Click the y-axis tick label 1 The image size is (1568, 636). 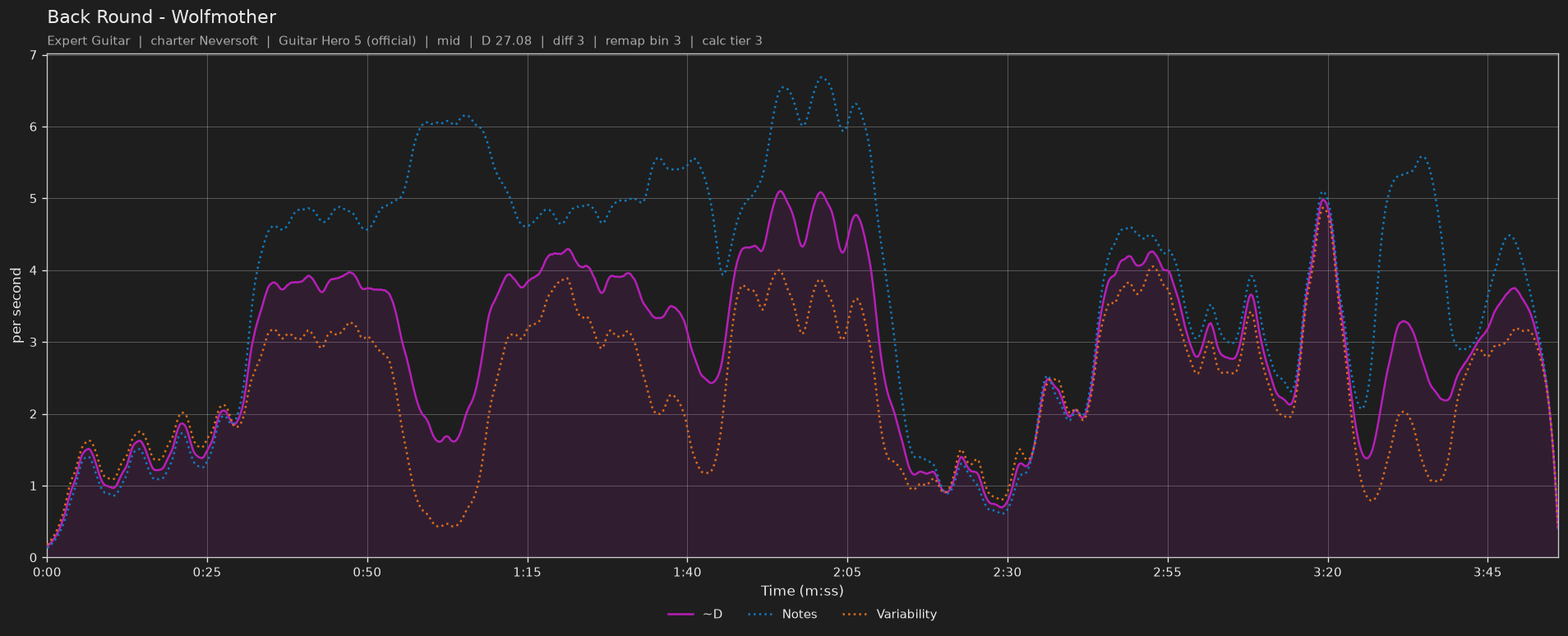point(33,486)
